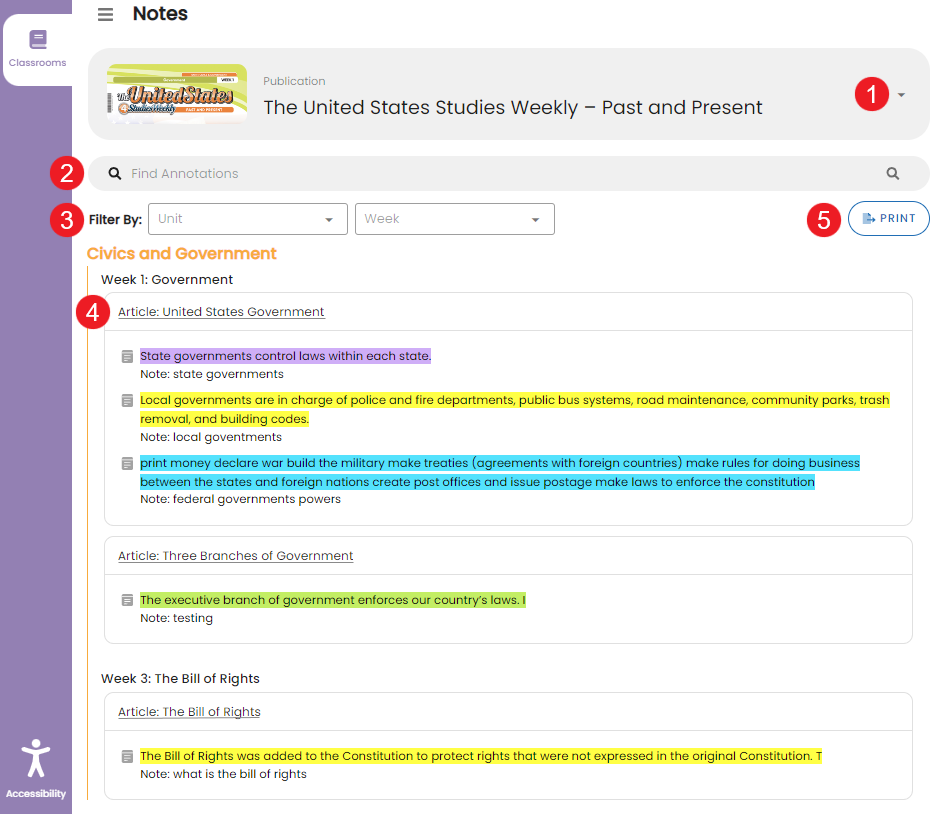Image resolution: width=945 pixels, height=814 pixels.
Task: Open Article: The Bill of Rights link
Action: click(x=189, y=712)
